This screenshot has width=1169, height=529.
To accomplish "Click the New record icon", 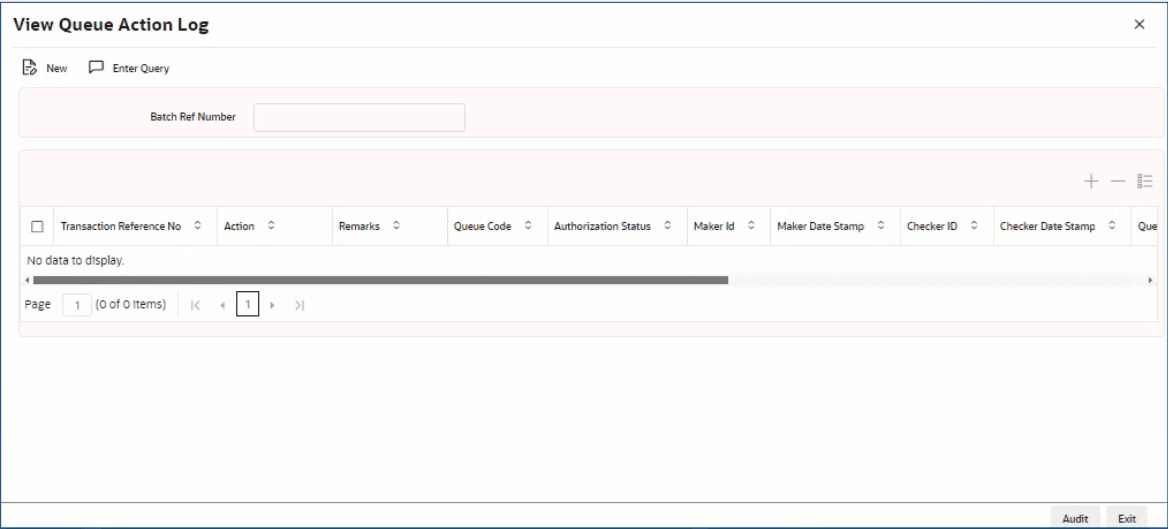I will point(30,68).
